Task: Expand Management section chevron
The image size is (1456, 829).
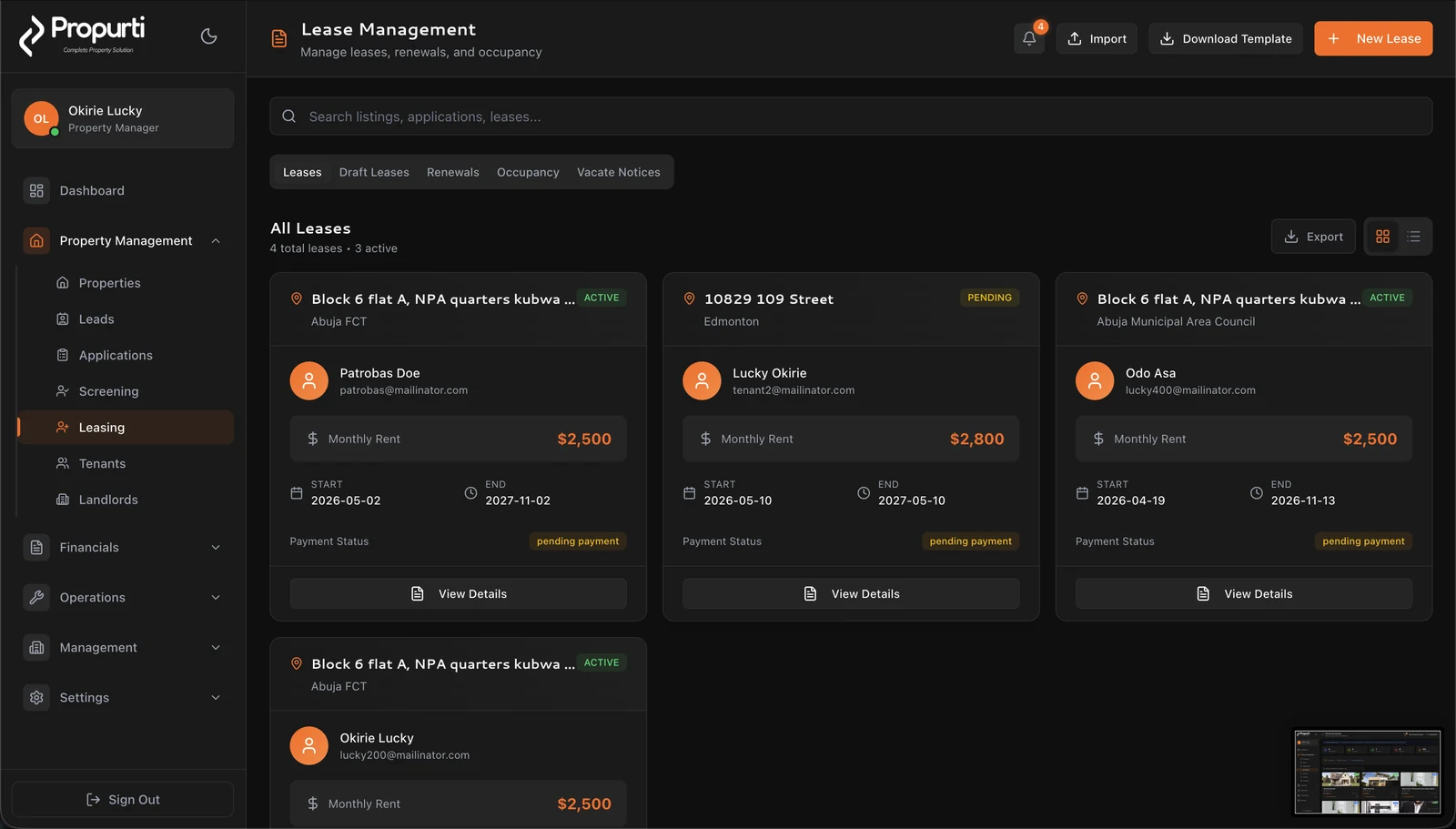Action: pyautogui.click(x=216, y=648)
